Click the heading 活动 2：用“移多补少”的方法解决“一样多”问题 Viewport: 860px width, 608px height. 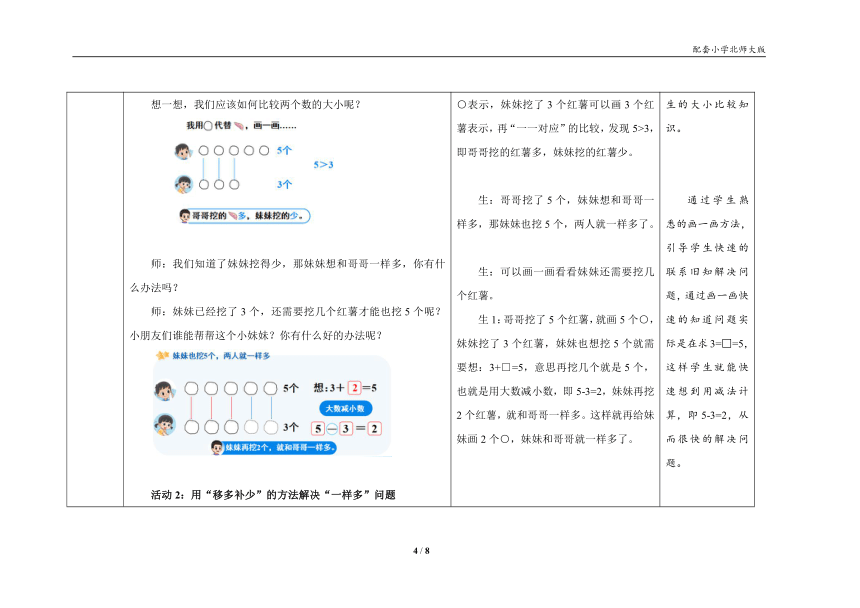click(273, 495)
